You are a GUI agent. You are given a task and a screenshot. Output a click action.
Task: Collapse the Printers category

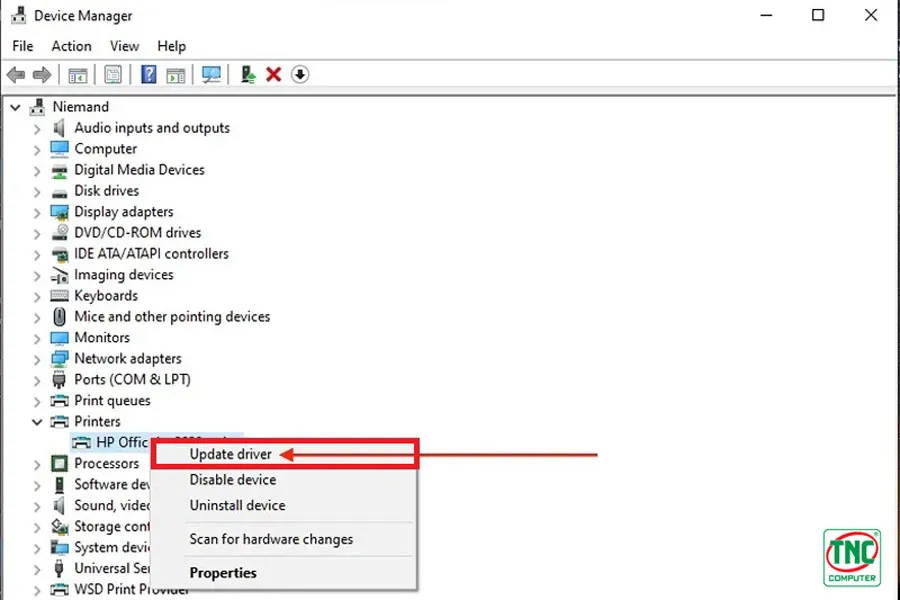[37, 422]
